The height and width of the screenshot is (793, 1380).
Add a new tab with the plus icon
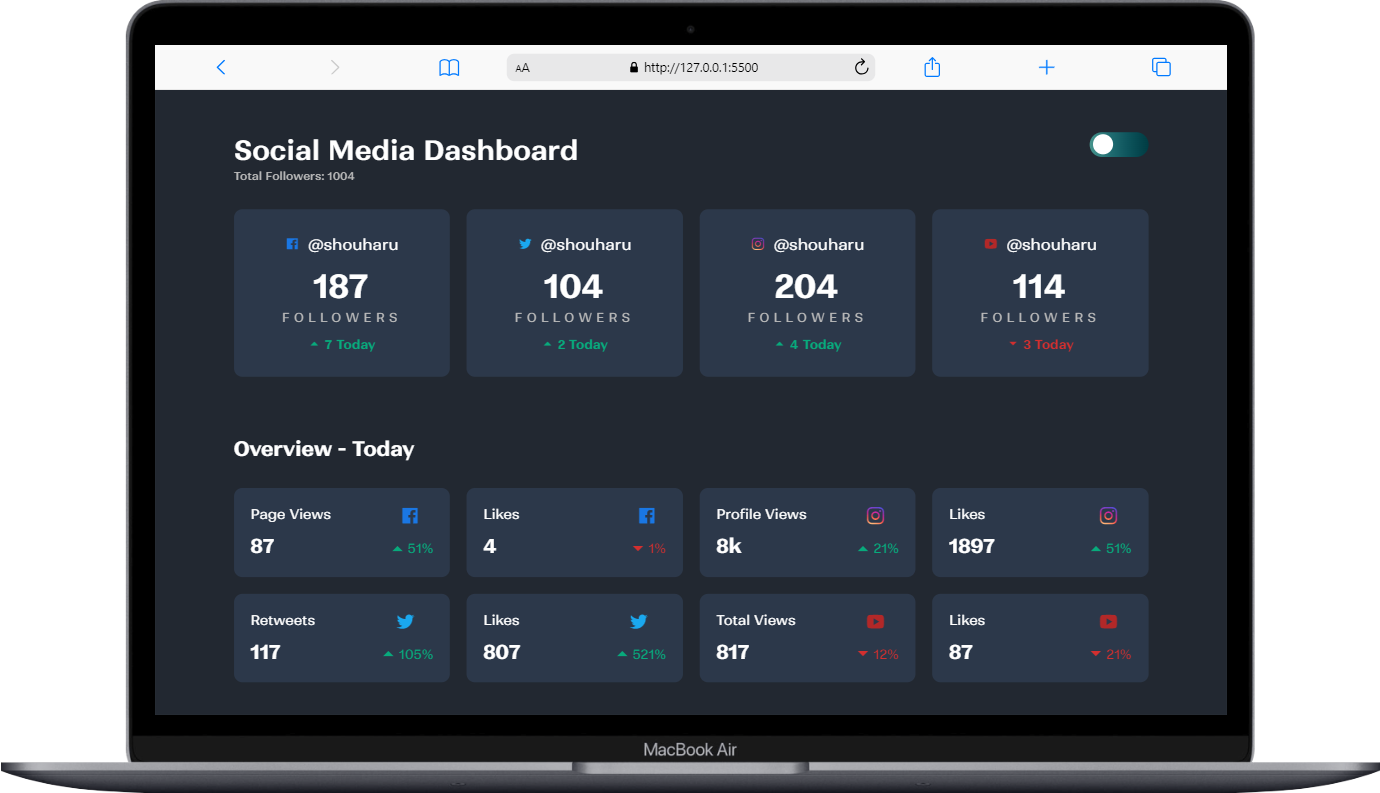(x=1046, y=67)
